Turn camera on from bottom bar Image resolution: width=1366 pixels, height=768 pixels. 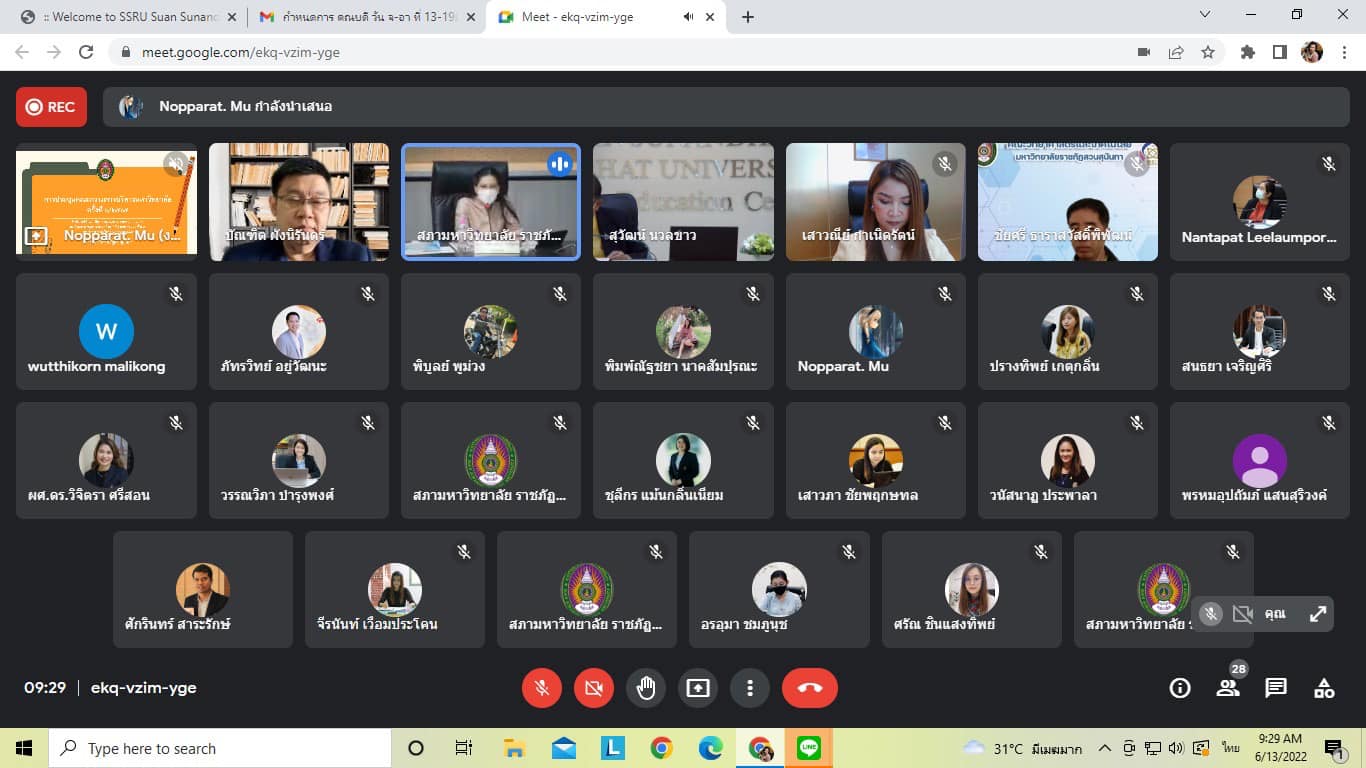coord(594,688)
